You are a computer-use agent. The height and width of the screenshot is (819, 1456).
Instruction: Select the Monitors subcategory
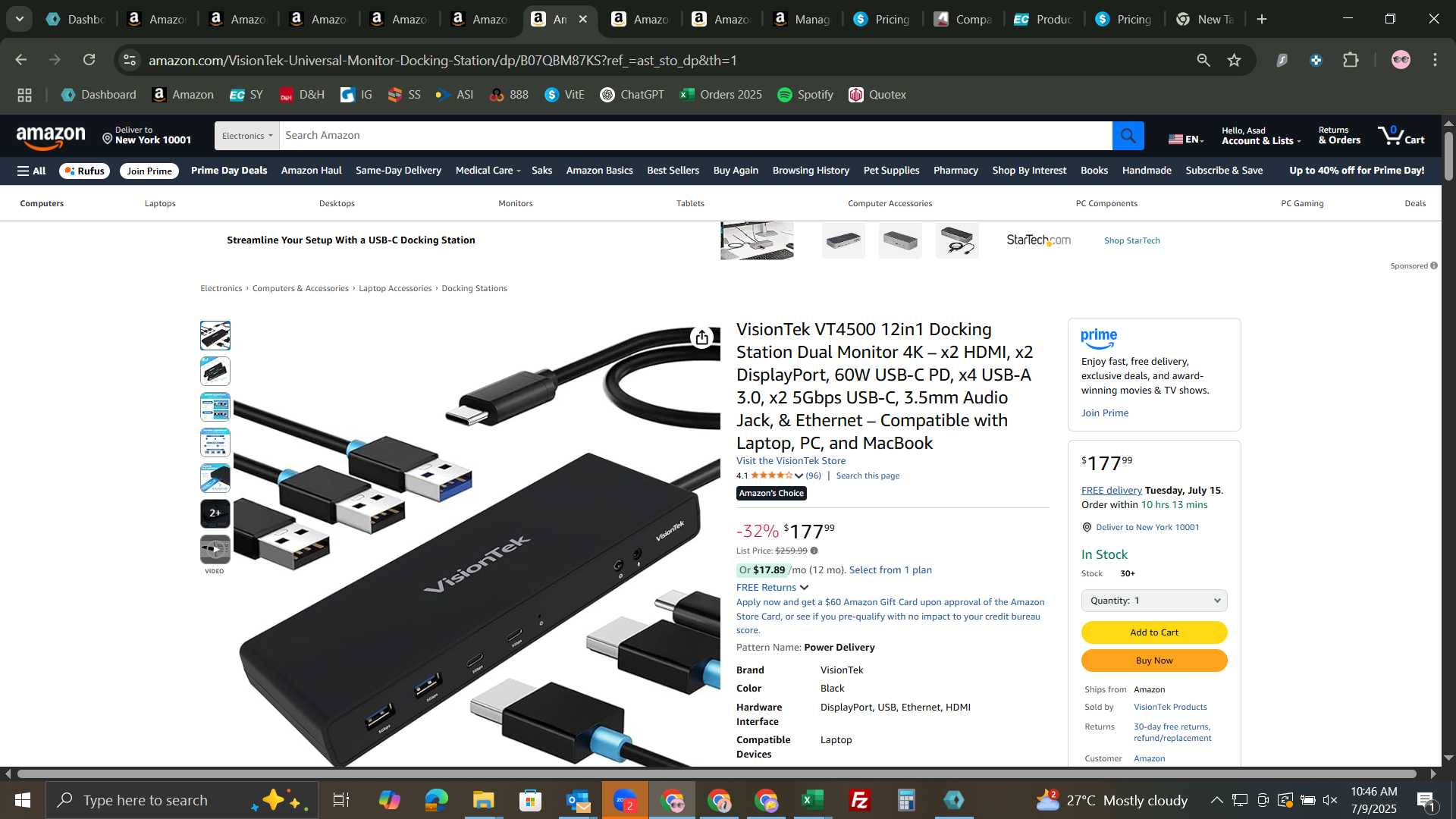tap(516, 203)
